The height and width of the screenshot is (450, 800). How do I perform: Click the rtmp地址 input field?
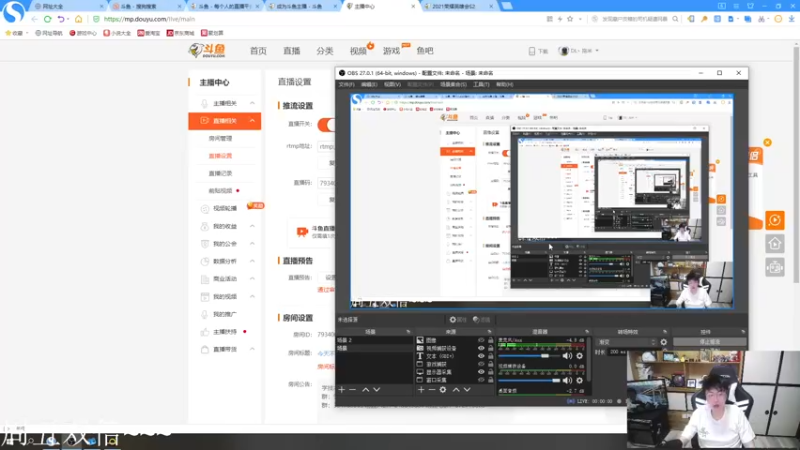click(x=326, y=146)
